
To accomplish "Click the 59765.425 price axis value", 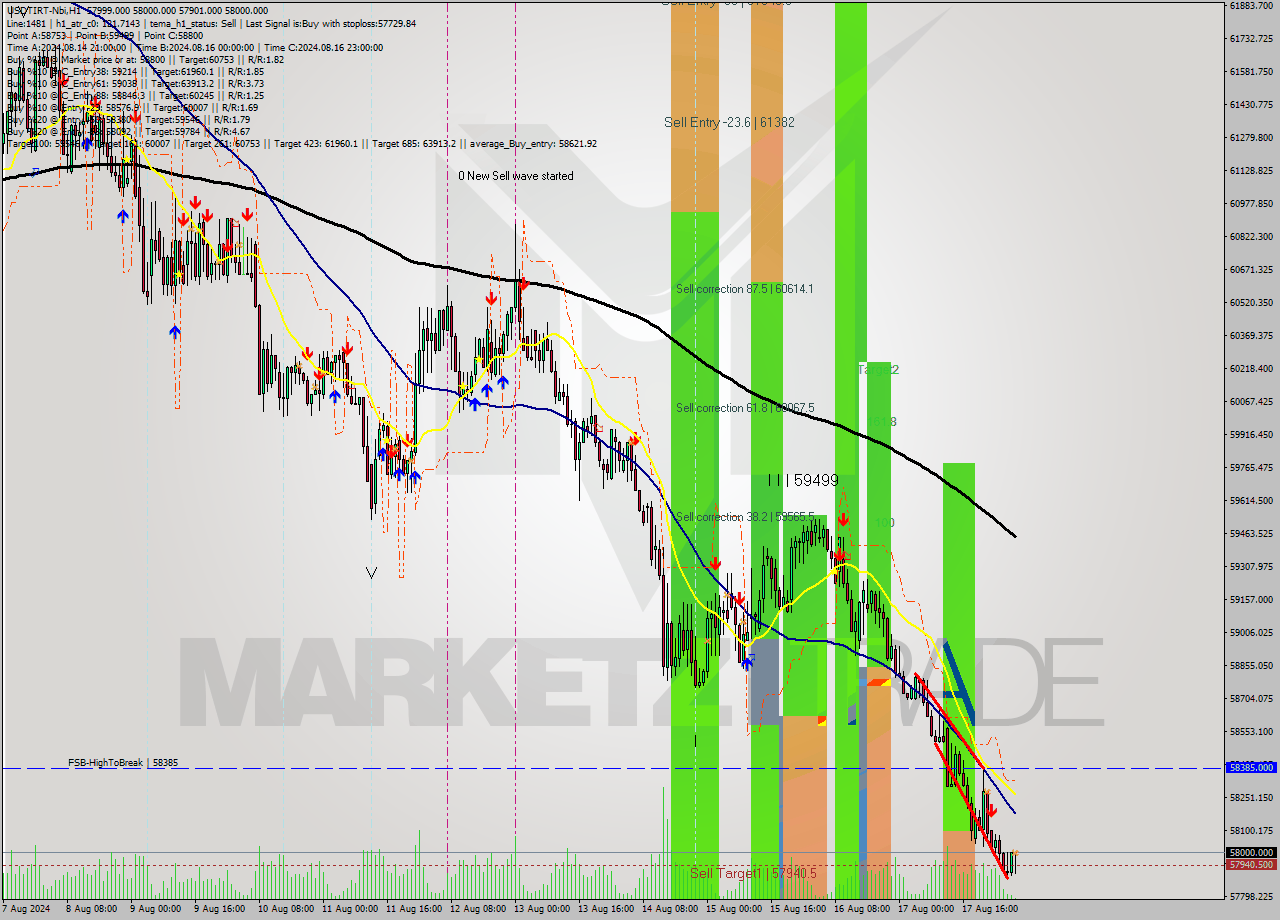I will (1251, 467).
